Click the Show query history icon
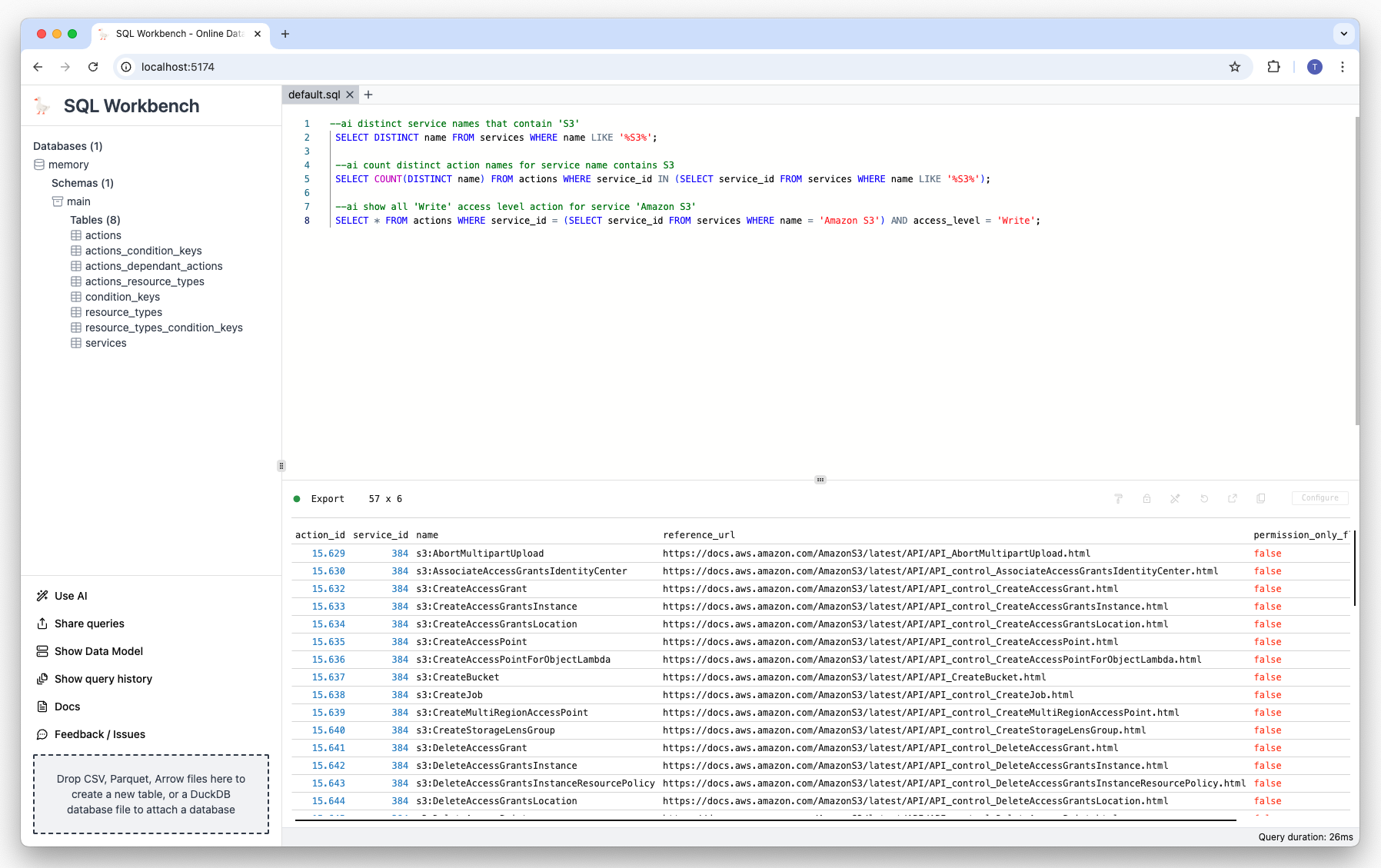1381x868 pixels. pyautogui.click(x=42, y=679)
